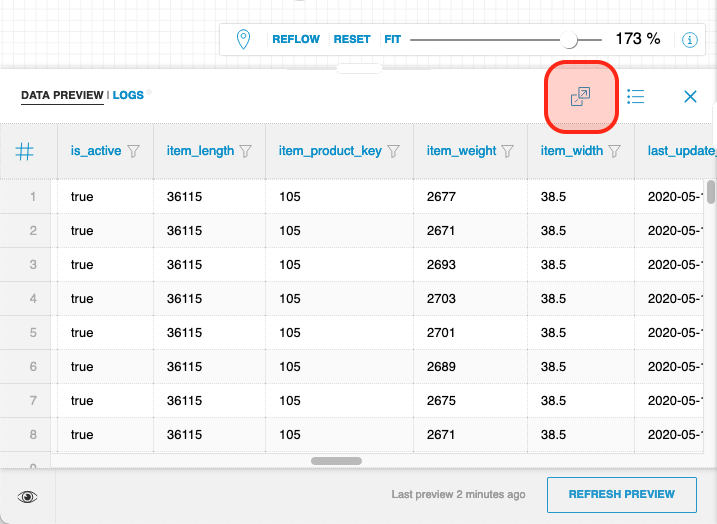Click the panel resize grip at top edge
This screenshot has width=717, height=524.
(x=359, y=69)
